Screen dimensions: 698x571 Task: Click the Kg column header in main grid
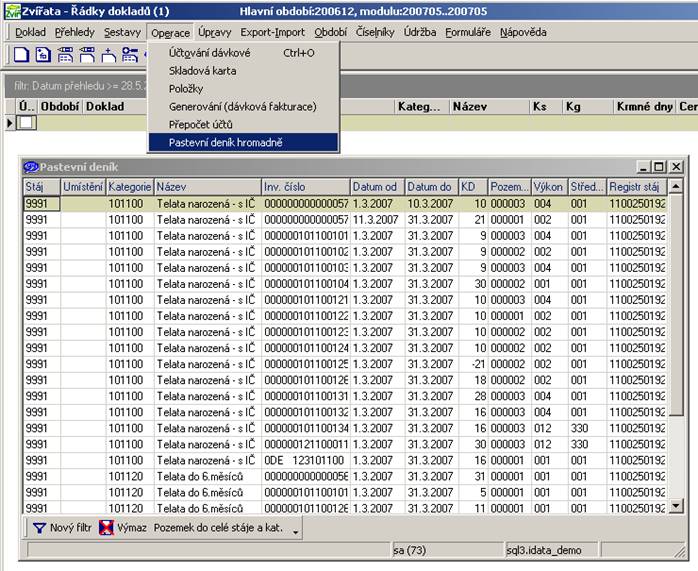pos(588,107)
